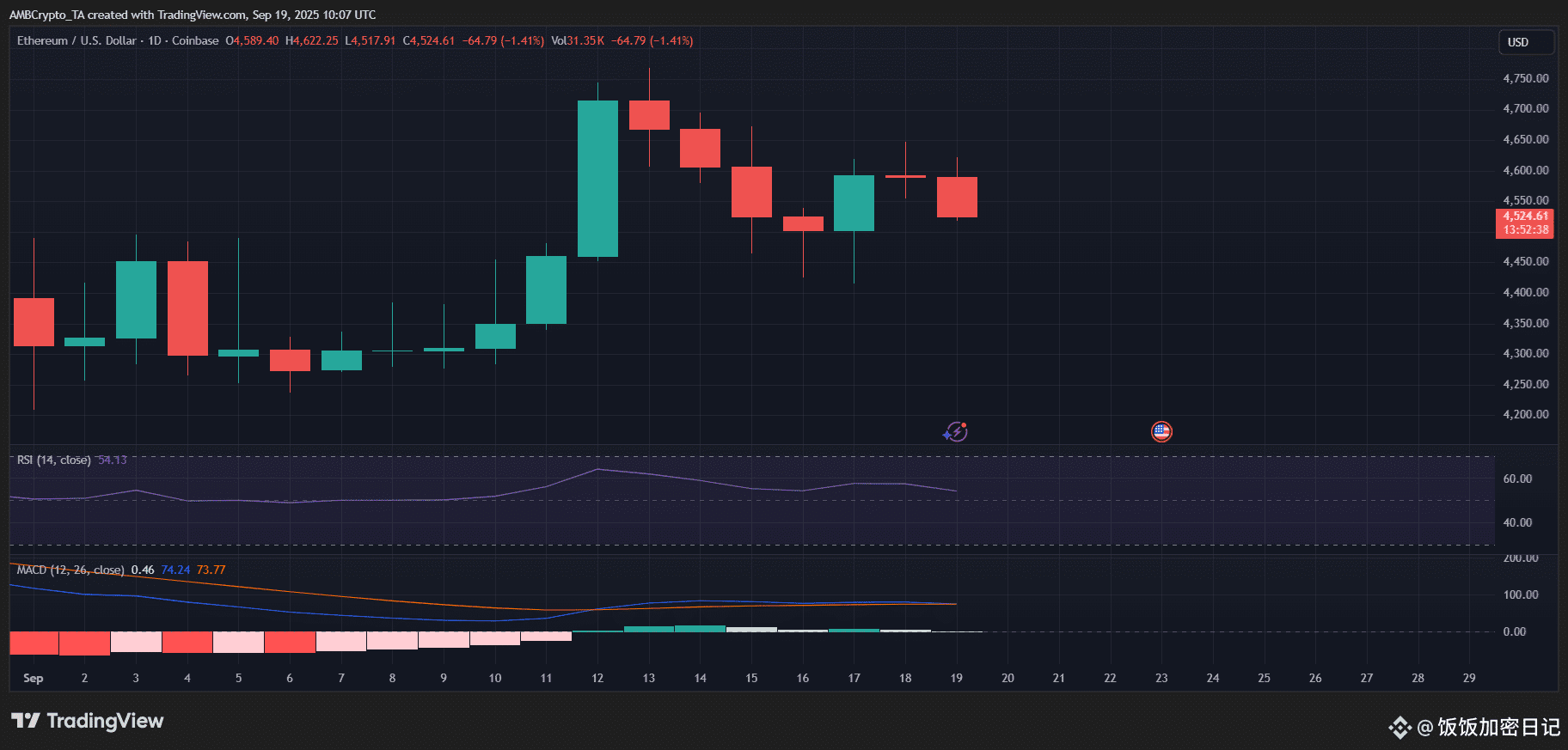Click the Sep date label on time axis

coord(33,678)
